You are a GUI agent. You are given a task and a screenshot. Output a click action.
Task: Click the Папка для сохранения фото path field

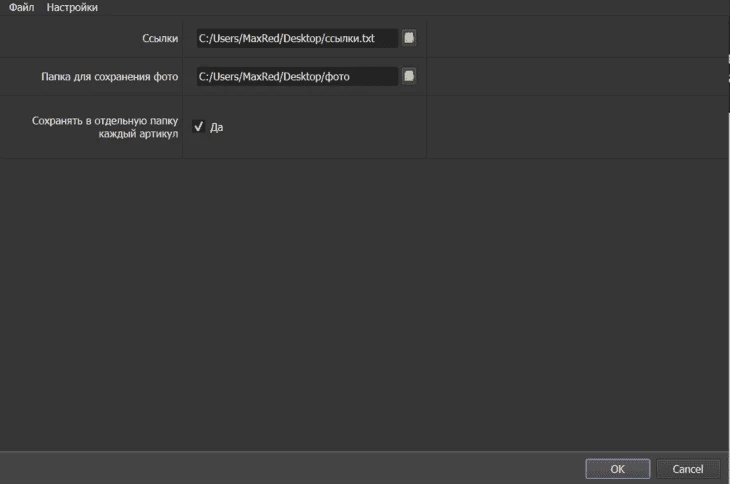point(297,76)
